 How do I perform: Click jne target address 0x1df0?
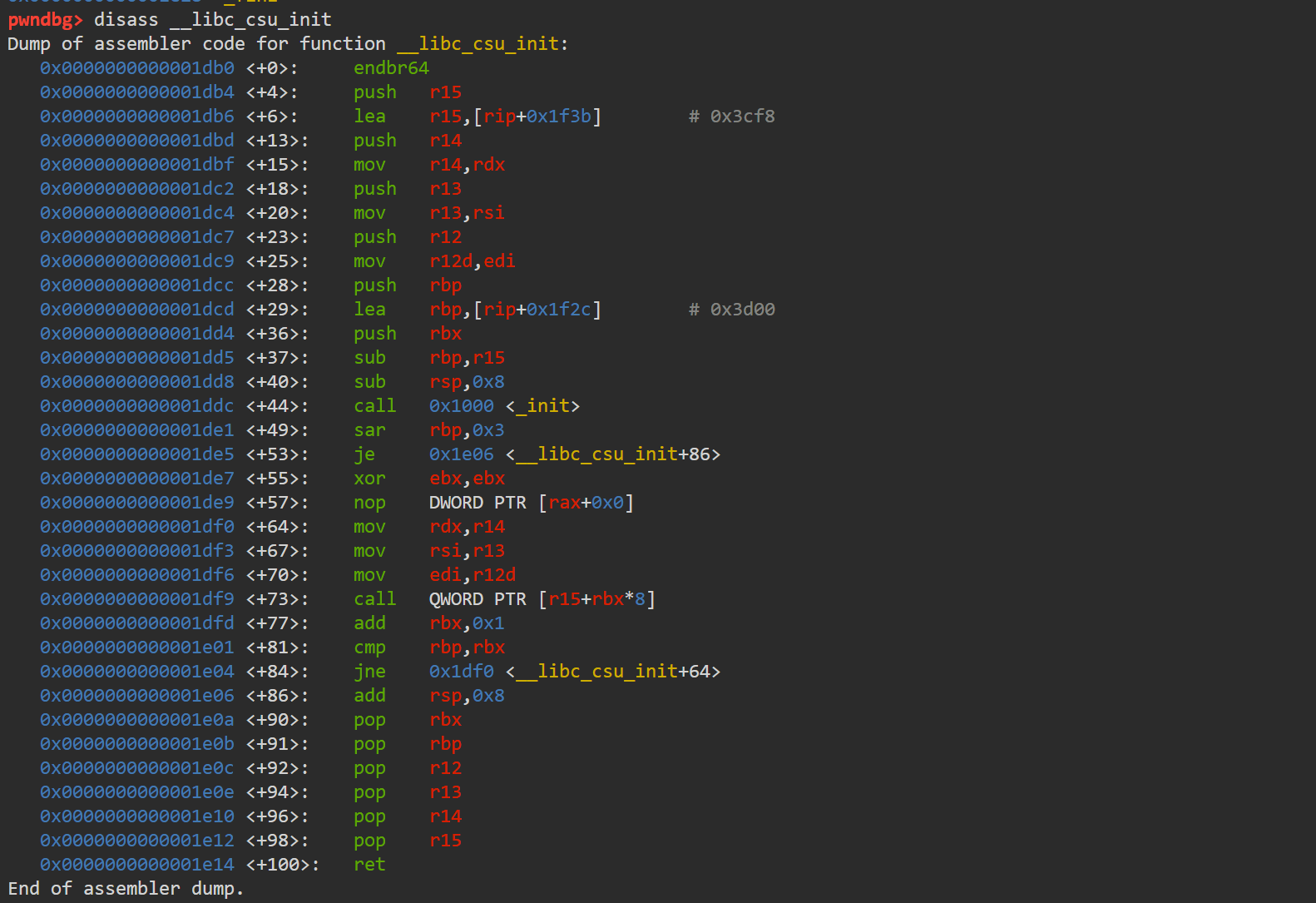(x=462, y=671)
